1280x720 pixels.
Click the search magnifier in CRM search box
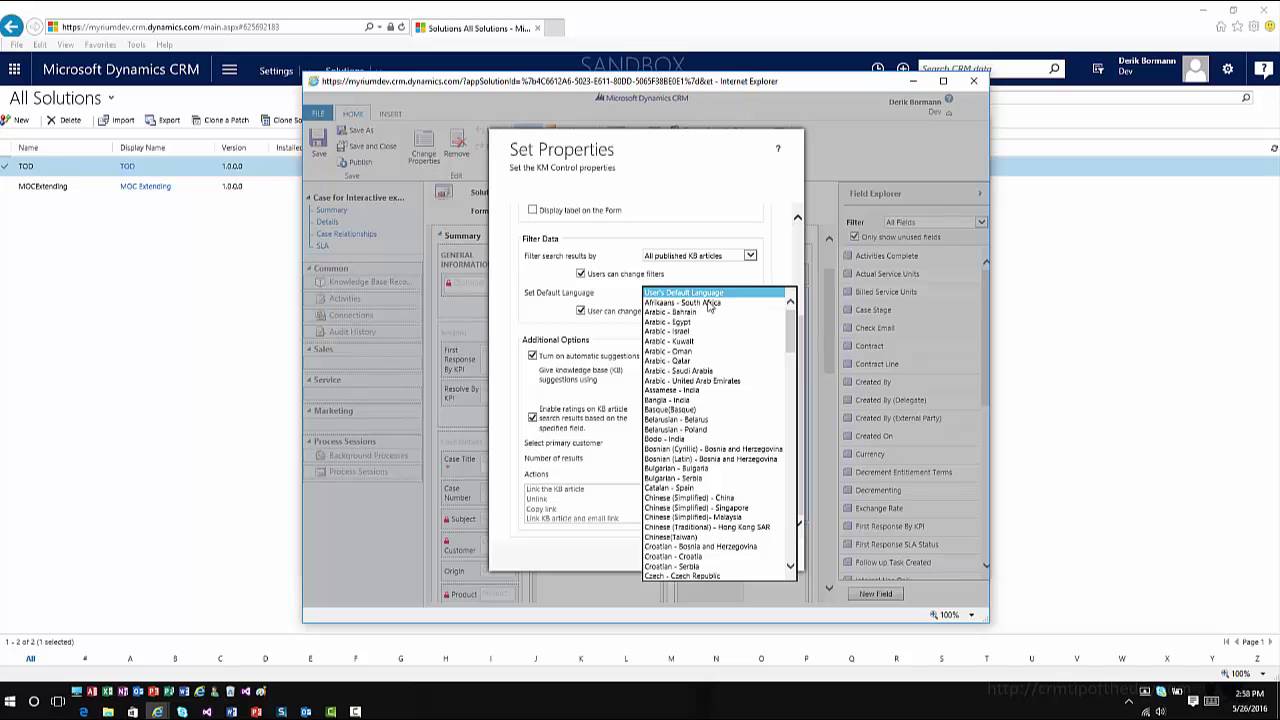pyautogui.click(x=1054, y=69)
